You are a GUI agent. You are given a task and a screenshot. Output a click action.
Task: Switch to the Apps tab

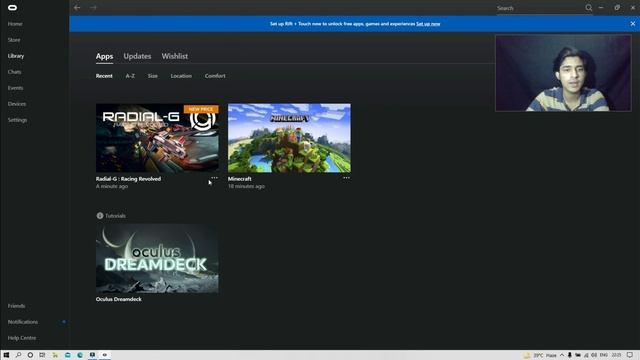(104, 56)
